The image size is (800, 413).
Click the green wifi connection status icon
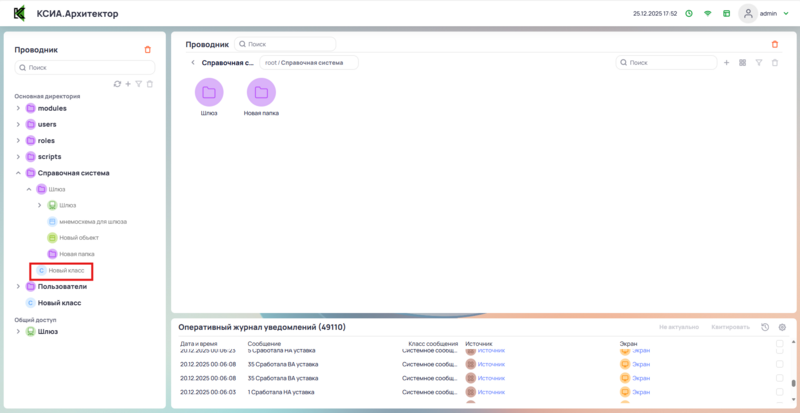[x=708, y=14]
